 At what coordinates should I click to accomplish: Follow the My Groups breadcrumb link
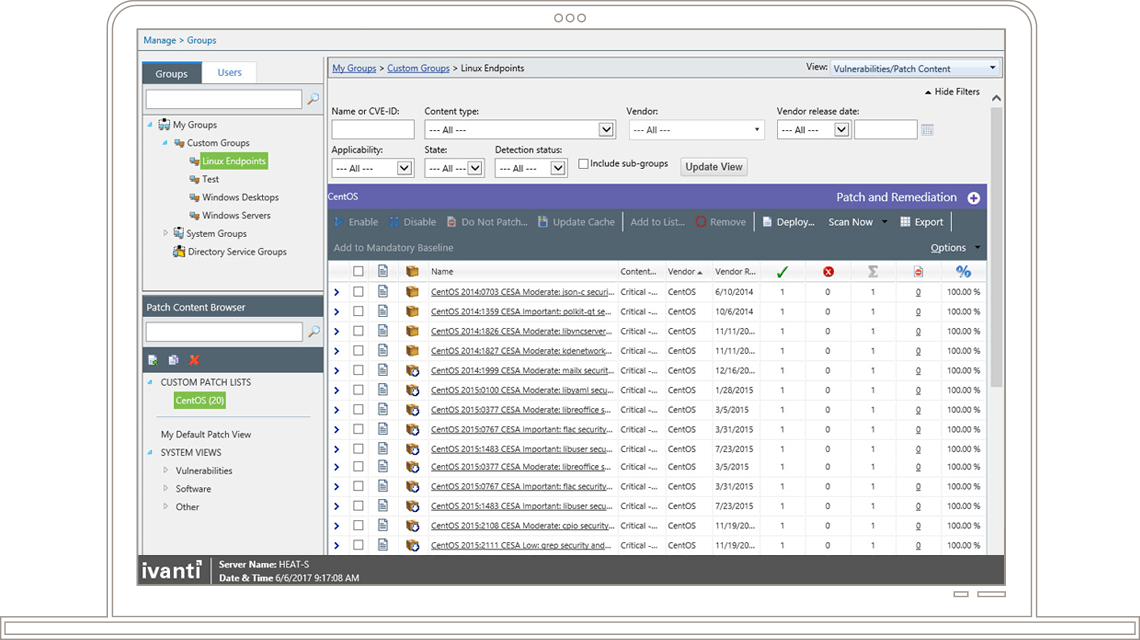354,68
